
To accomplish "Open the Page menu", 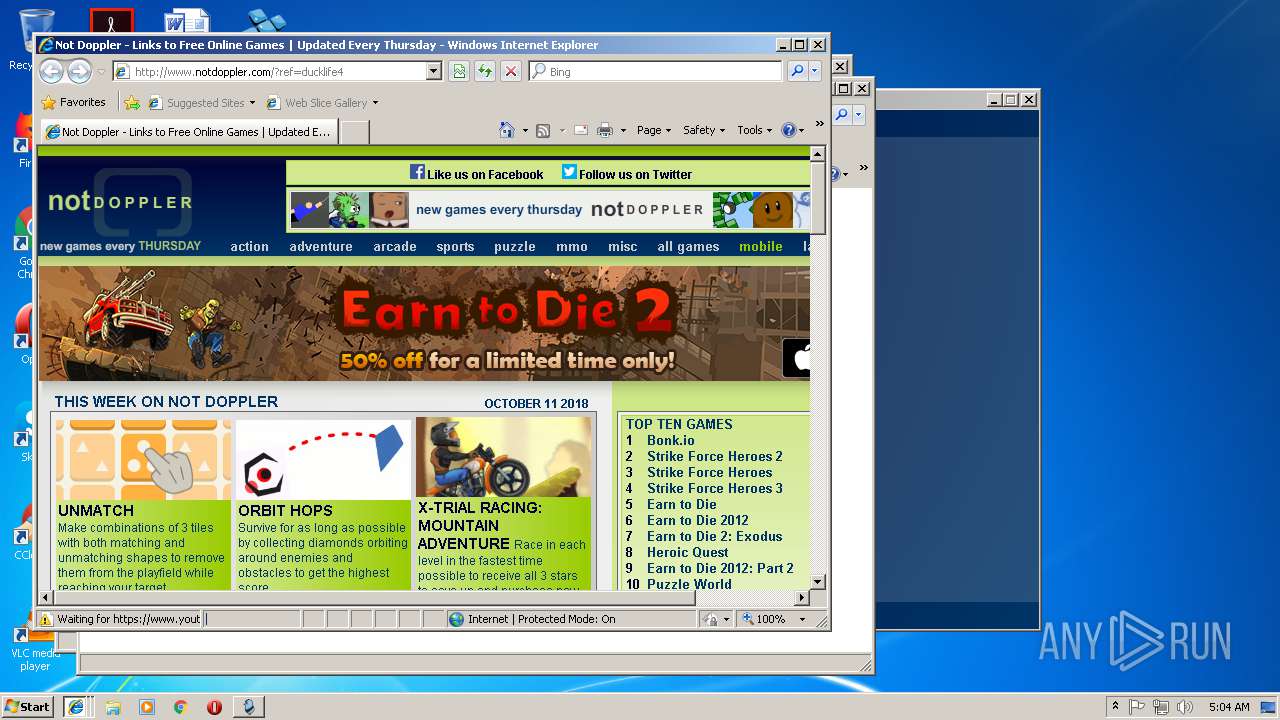I will pos(654,130).
